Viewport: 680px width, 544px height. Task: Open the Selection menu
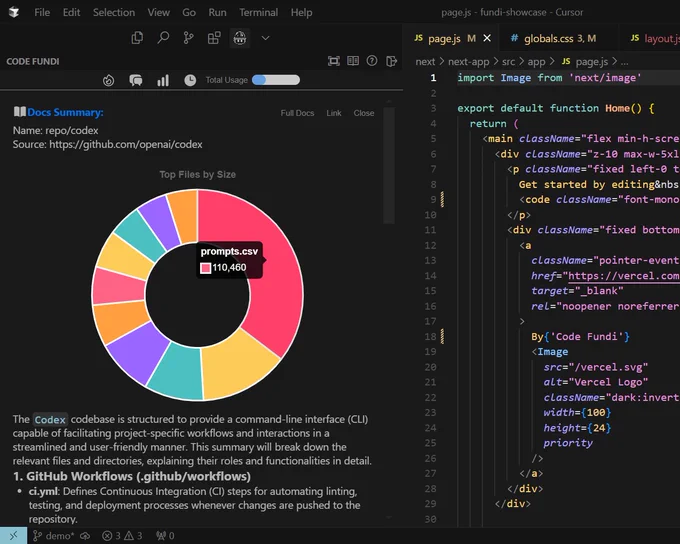(x=114, y=13)
